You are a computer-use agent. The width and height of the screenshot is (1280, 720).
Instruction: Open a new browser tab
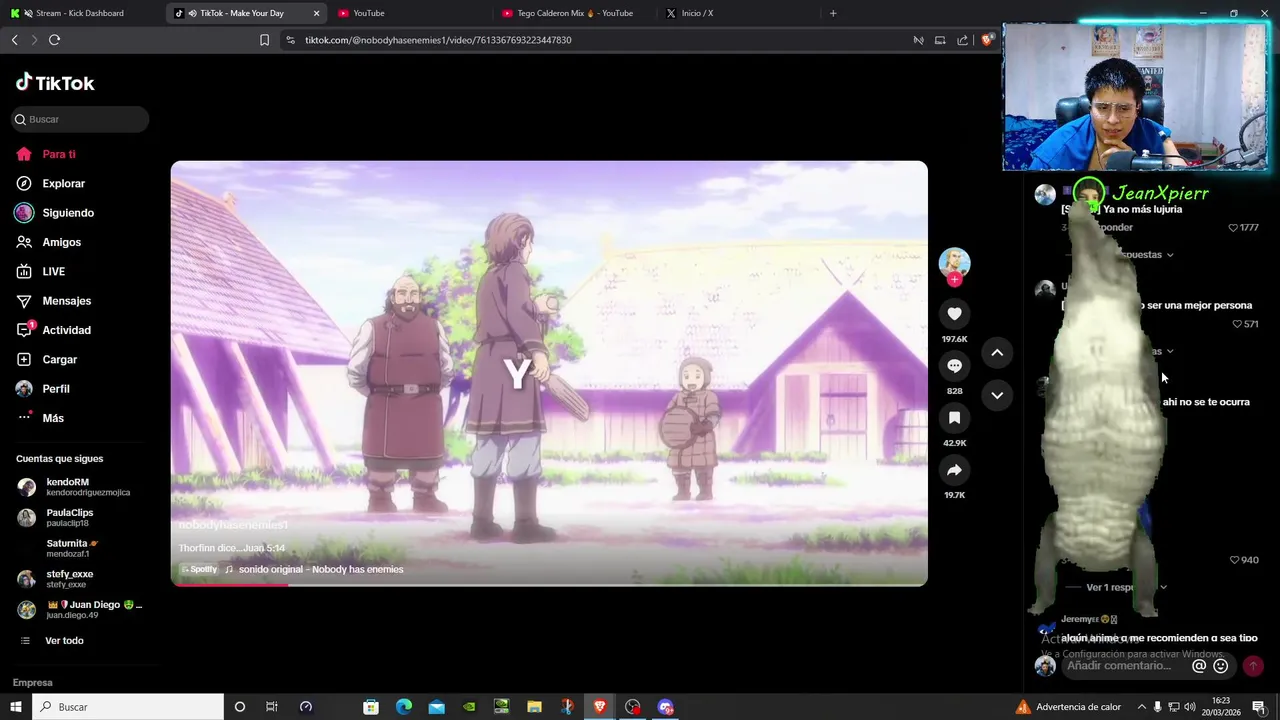pyautogui.click(x=833, y=13)
